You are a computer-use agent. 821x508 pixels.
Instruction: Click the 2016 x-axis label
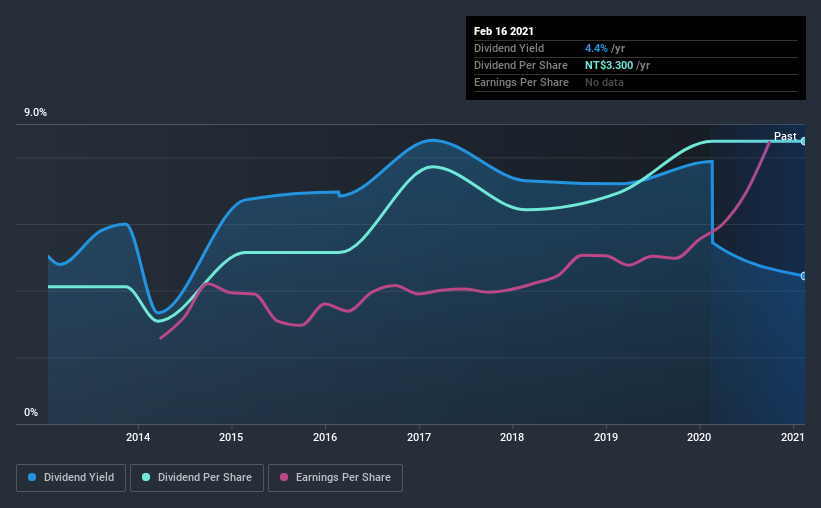click(x=325, y=437)
